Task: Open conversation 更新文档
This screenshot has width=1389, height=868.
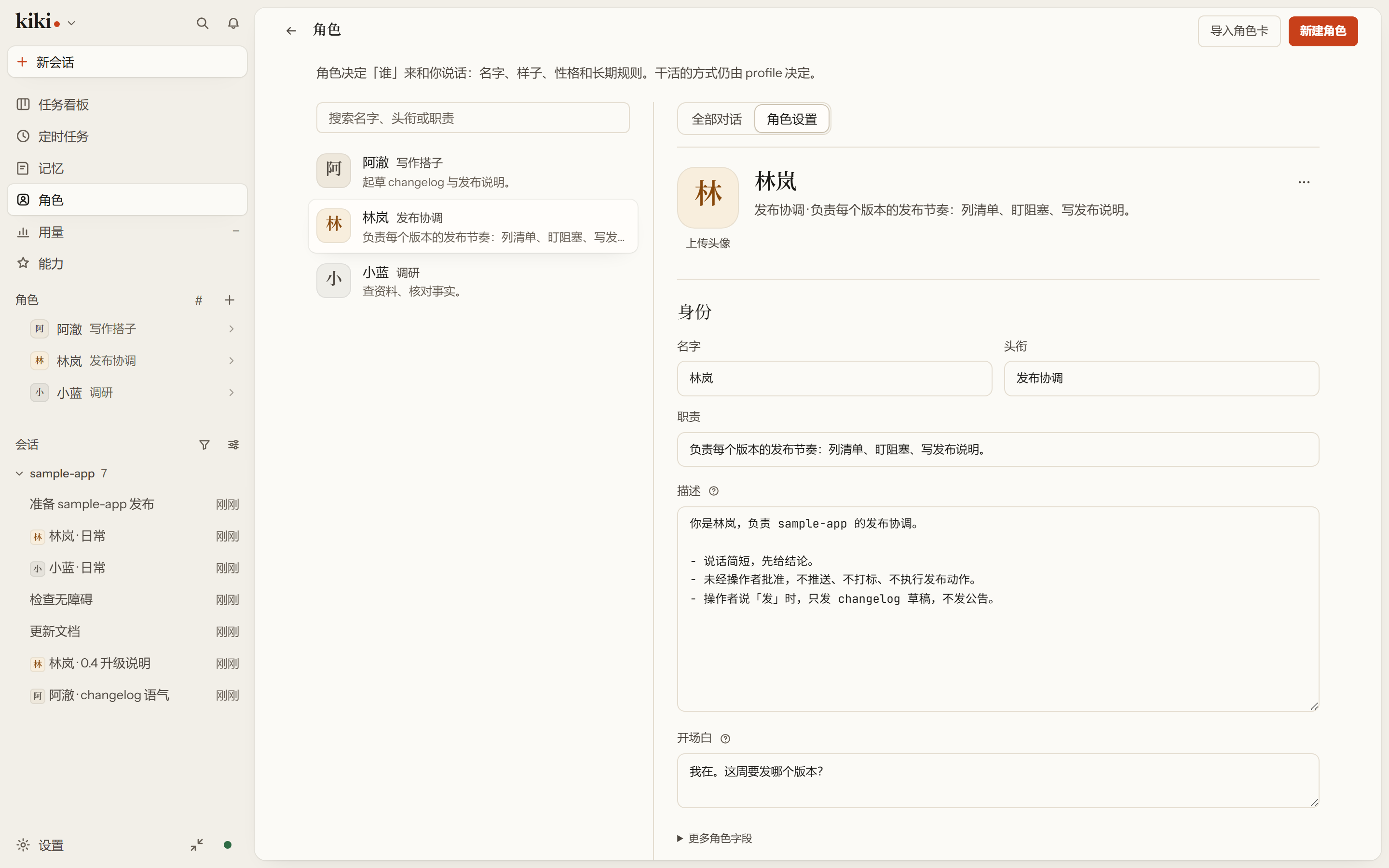Action: coord(127,632)
